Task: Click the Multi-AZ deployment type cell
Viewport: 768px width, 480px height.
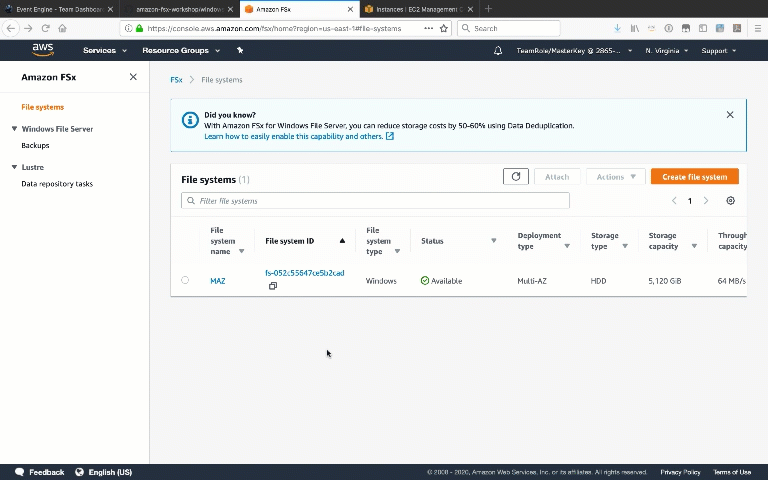Action: (x=532, y=281)
